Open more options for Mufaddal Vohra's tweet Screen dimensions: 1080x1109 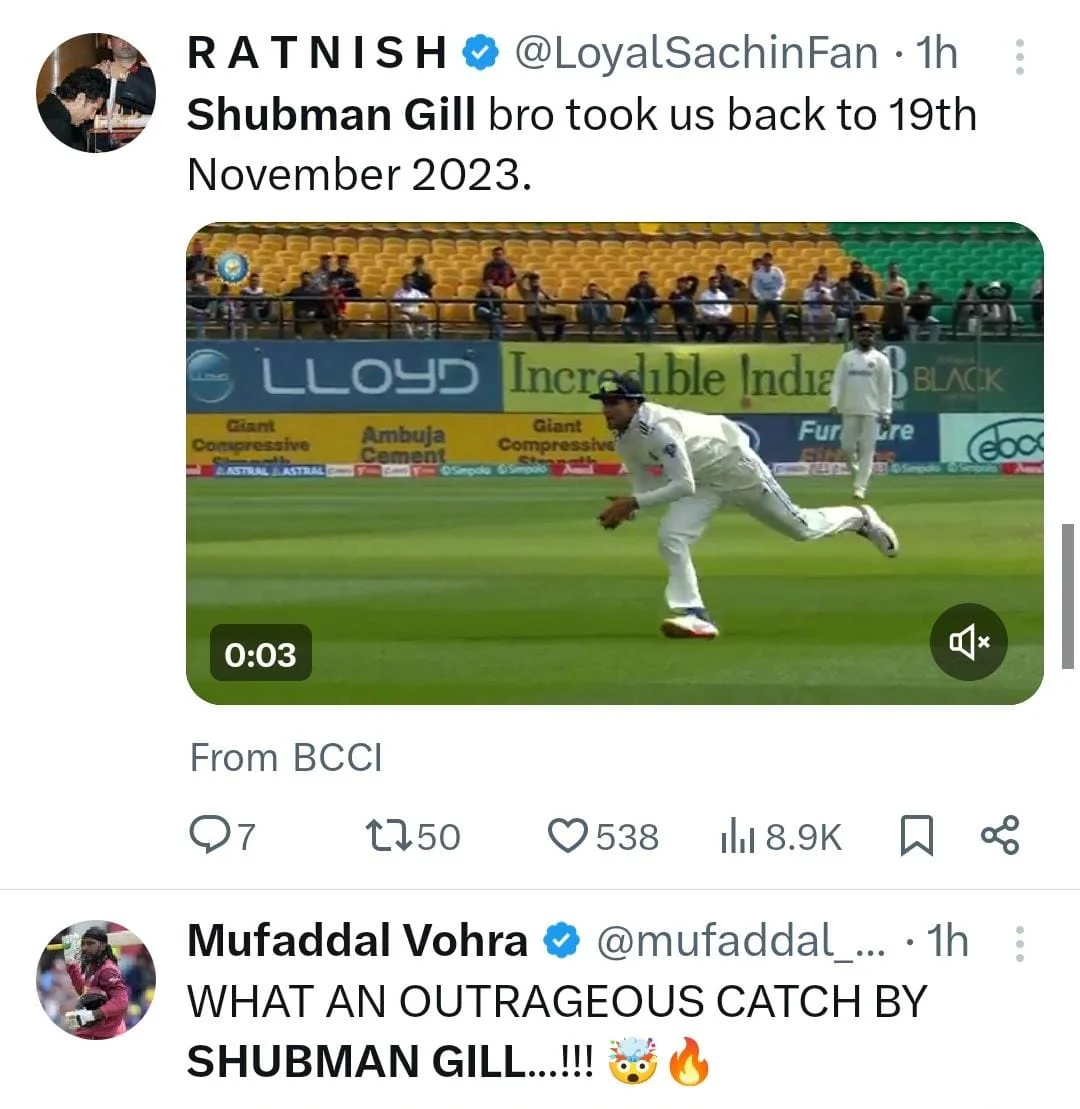(1019, 944)
